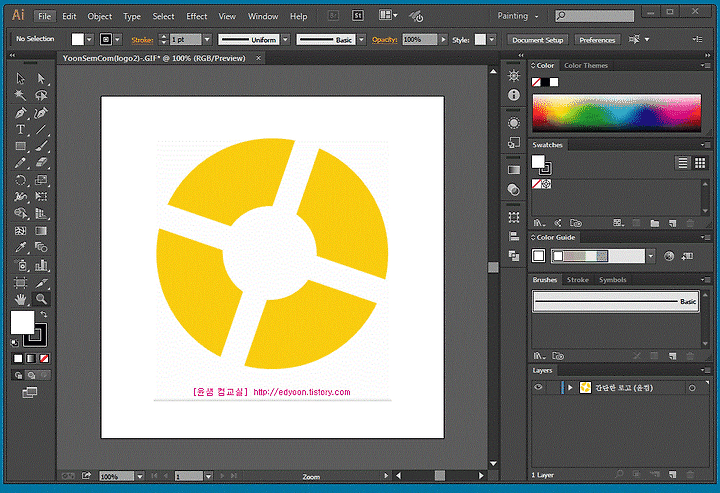Open the Window menu
Image resolution: width=720 pixels, height=493 pixels.
pos(263,16)
